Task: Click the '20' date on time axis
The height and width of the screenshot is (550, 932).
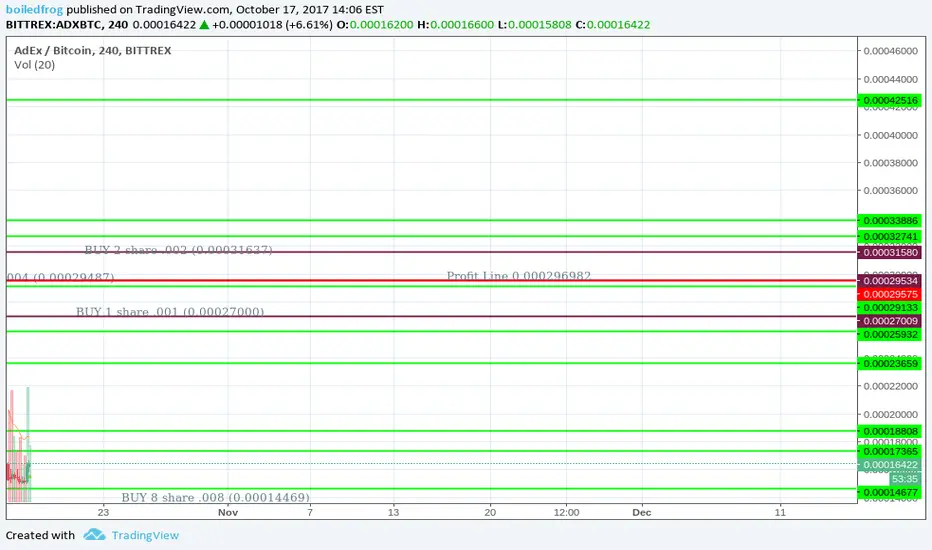Action: [x=490, y=512]
